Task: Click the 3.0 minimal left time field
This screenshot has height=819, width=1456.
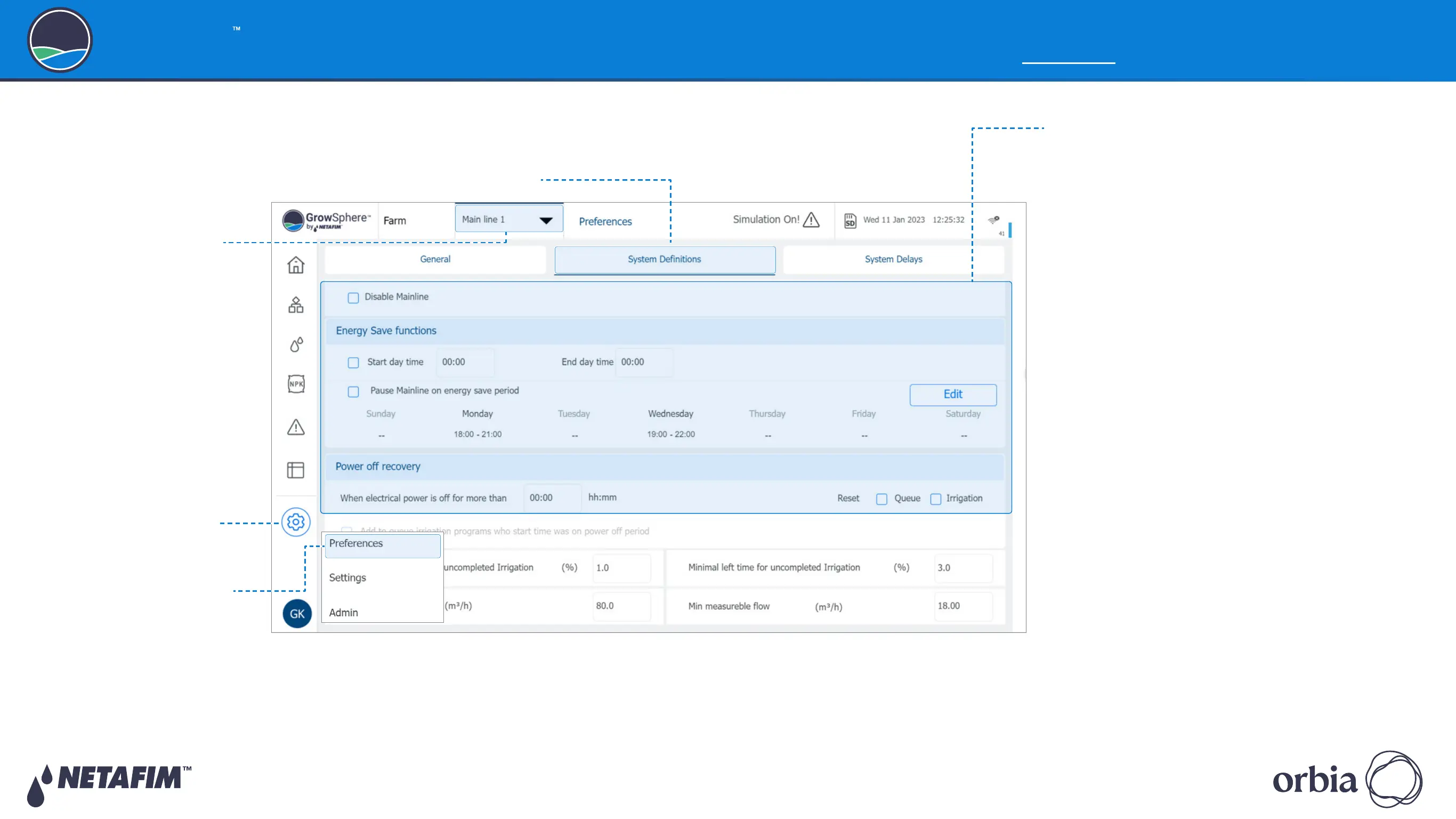Action: [x=963, y=568]
